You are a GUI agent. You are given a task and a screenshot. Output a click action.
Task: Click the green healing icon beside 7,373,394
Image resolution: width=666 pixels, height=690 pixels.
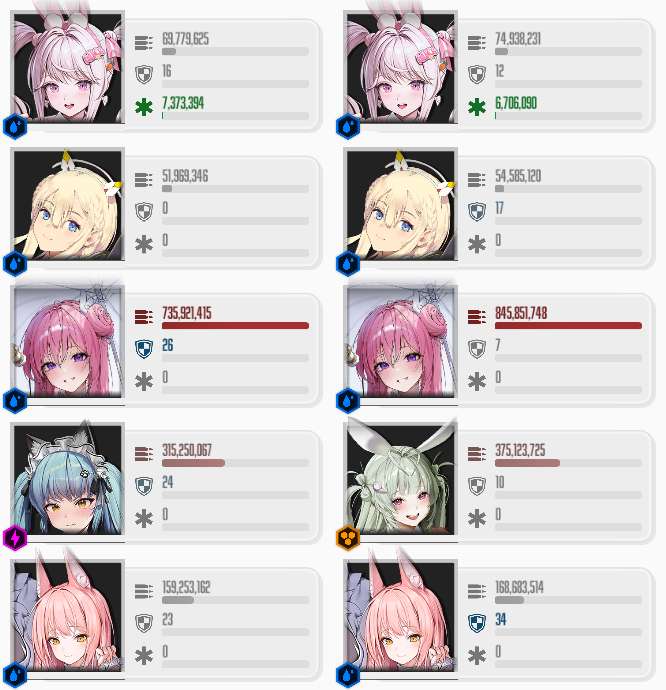tap(144, 107)
